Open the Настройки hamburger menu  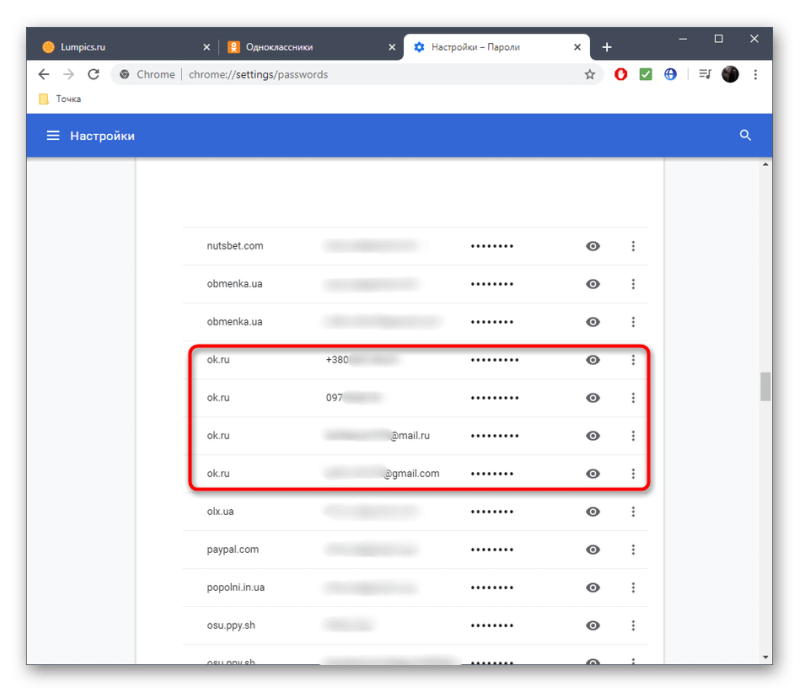click(x=53, y=136)
